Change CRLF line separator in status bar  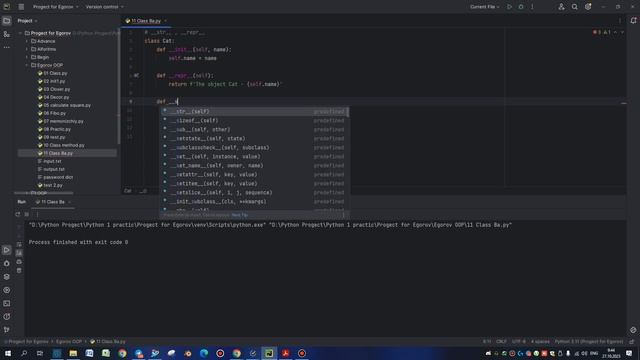click(x=501, y=341)
